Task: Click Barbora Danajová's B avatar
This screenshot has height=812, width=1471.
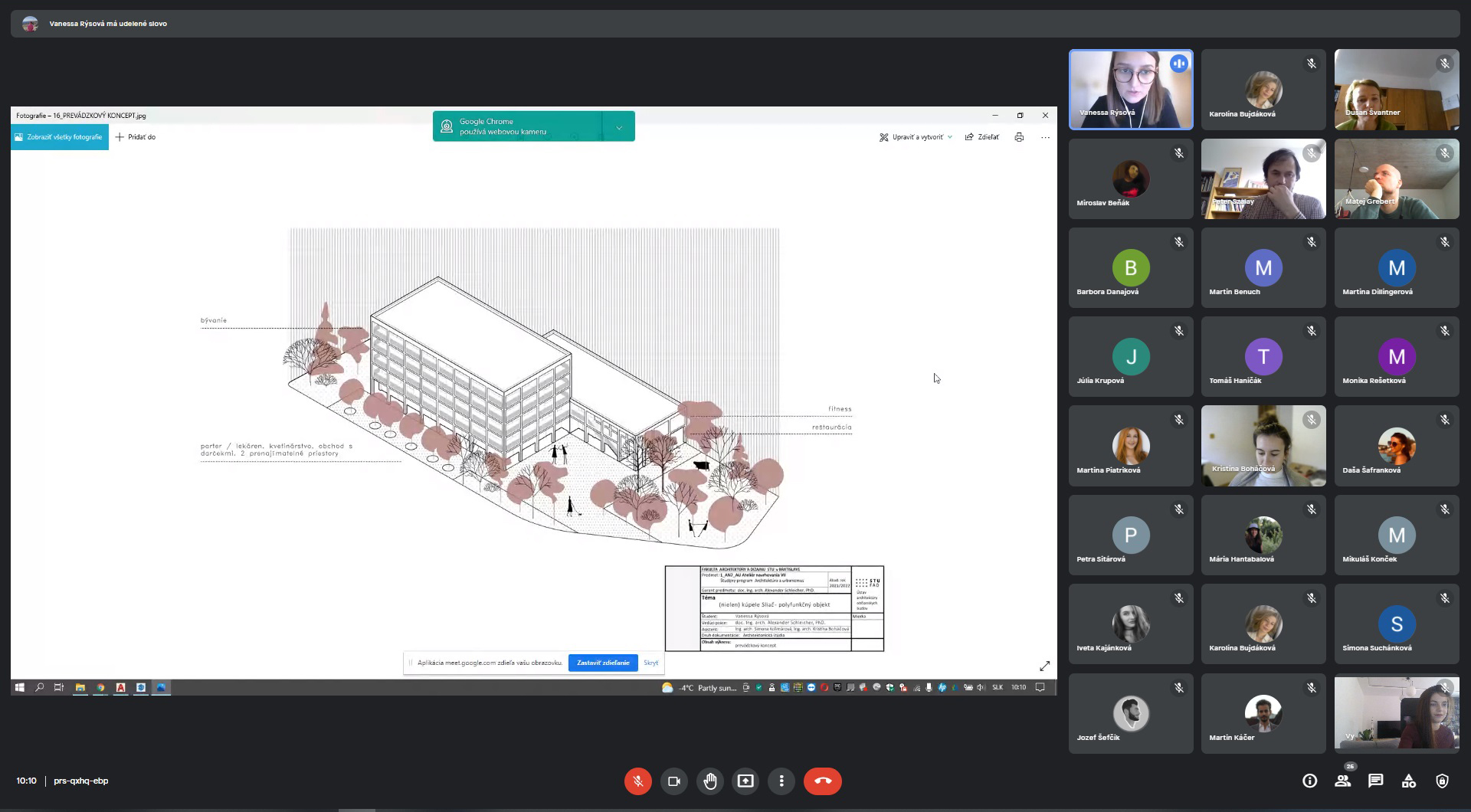Action: tap(1131, 267)
